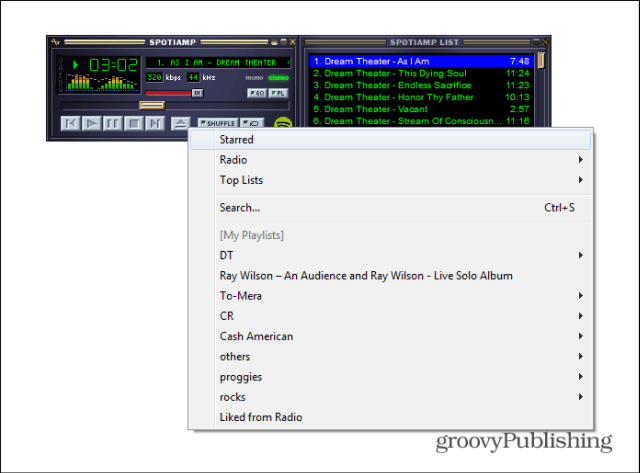640x473 pixels.
Task: Close the Spotiamp main window
Action: pyautogui.click(x=293, y=42)
